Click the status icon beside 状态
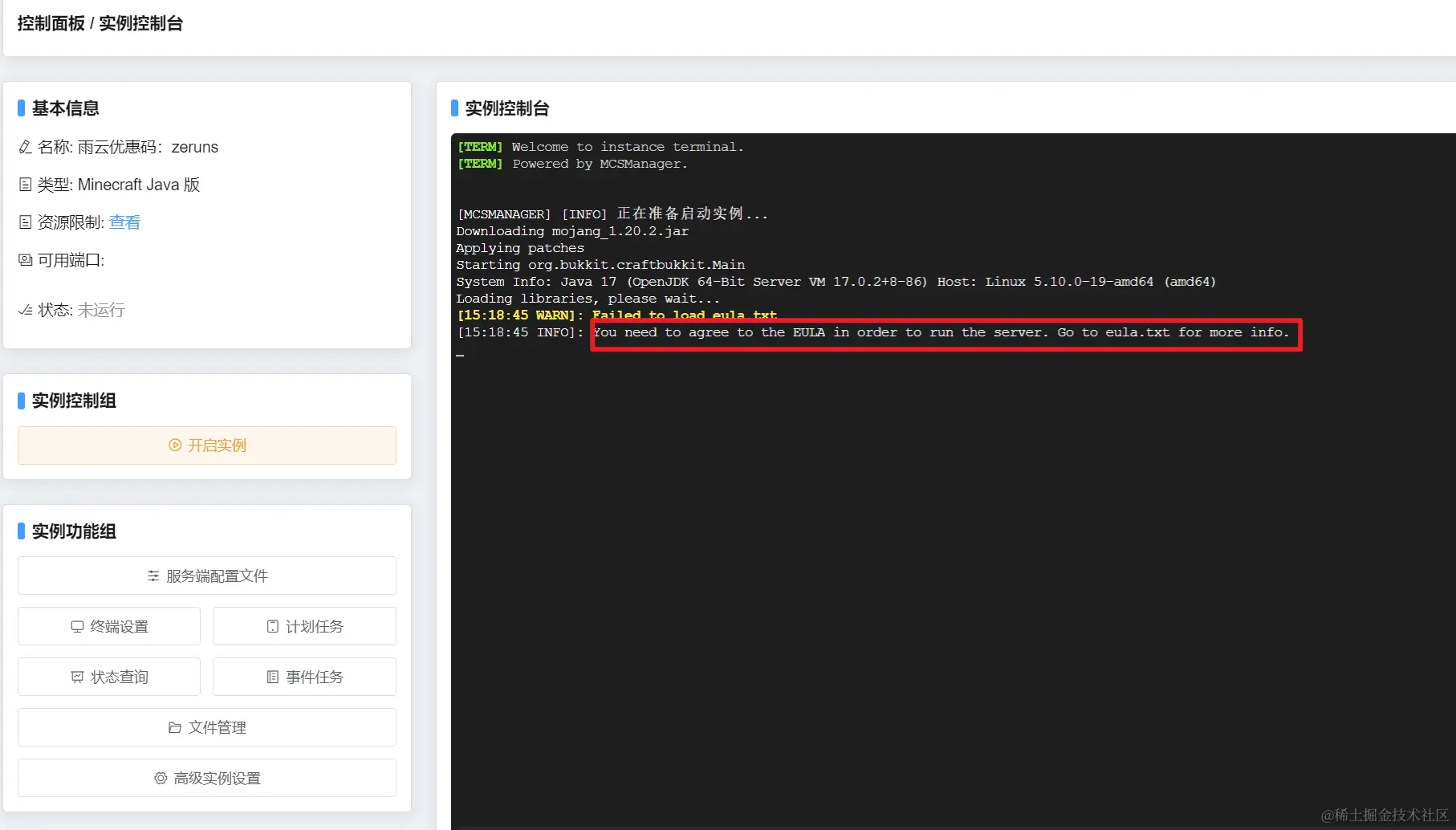The image size is (1456, 830). coord(25,310)
